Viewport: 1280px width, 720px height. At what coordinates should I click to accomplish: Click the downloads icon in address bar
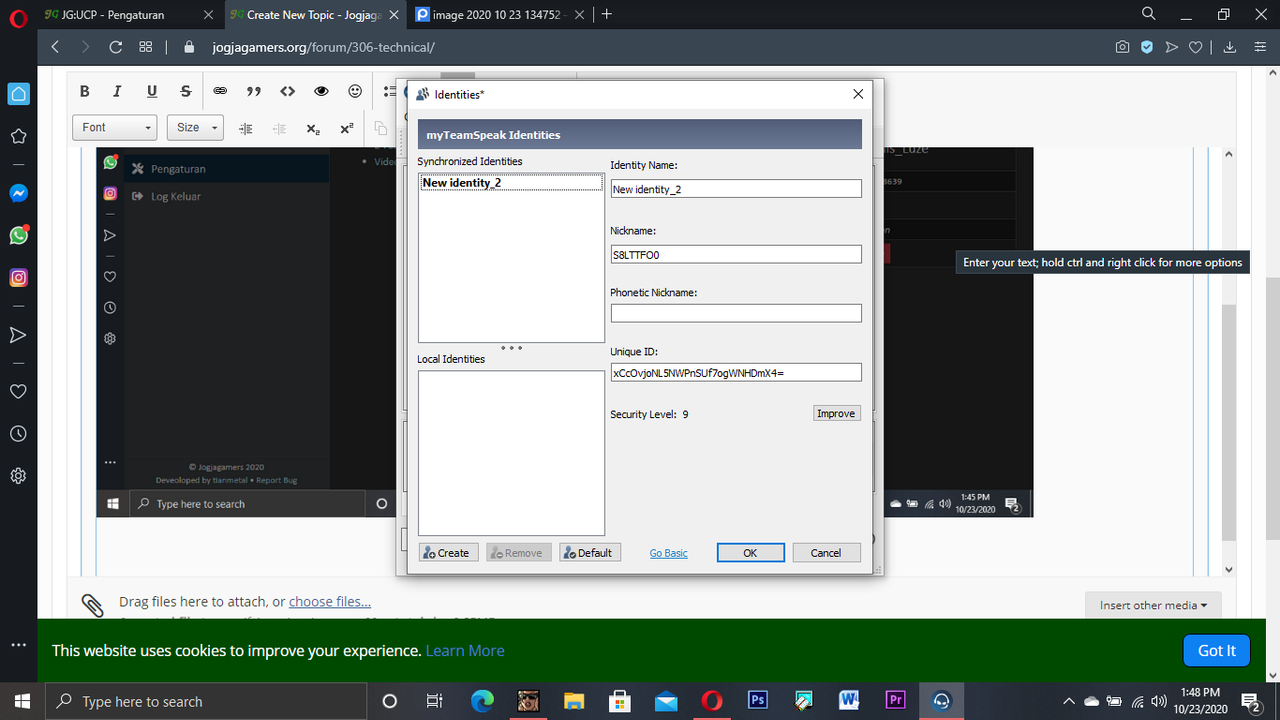pos(1231,47)
